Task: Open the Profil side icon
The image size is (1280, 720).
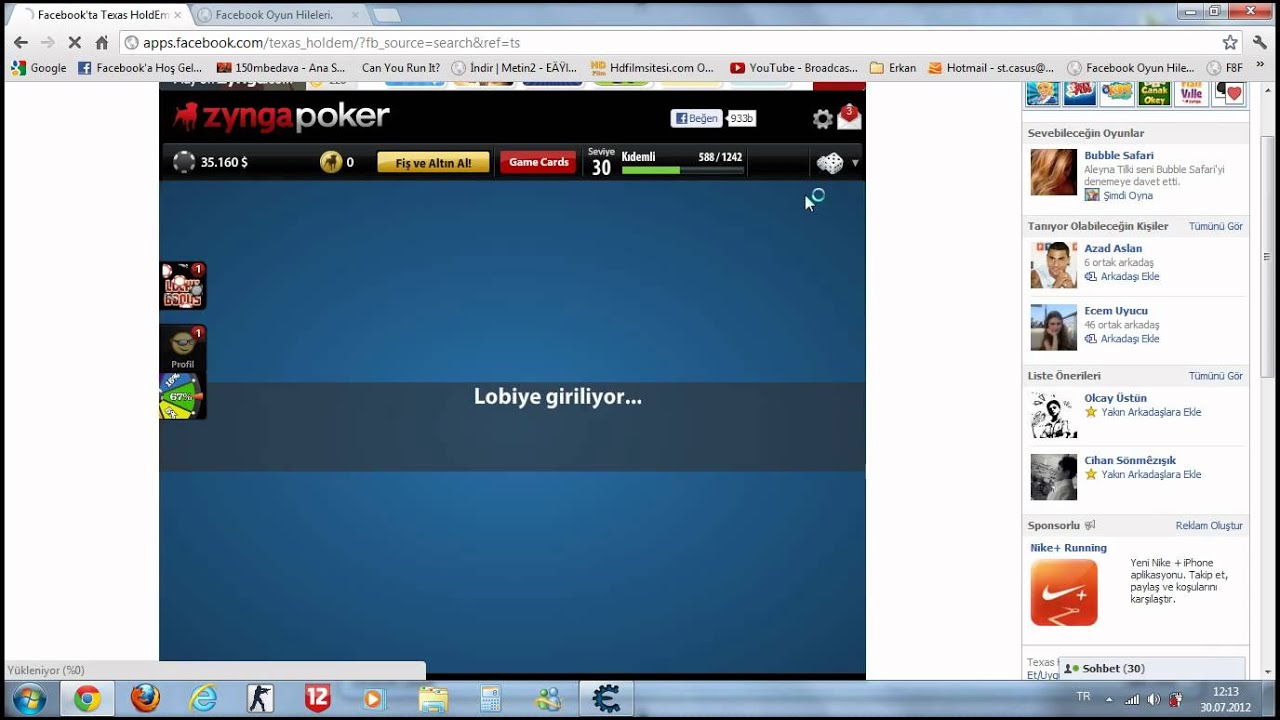Action: [183, 349]
